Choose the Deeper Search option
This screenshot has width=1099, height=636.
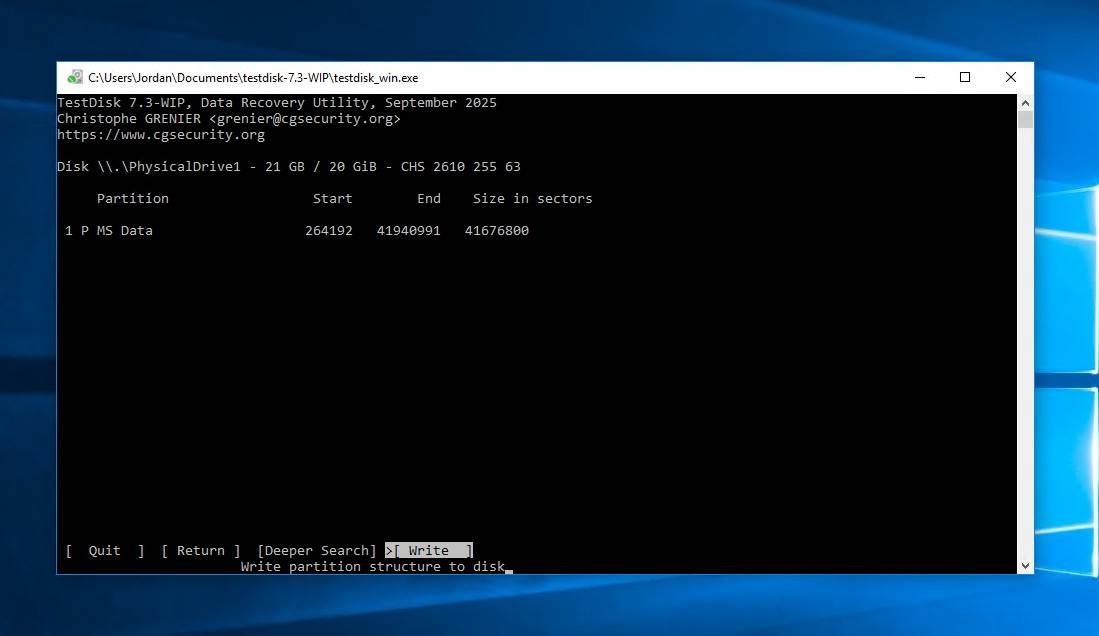click(316, 551)
